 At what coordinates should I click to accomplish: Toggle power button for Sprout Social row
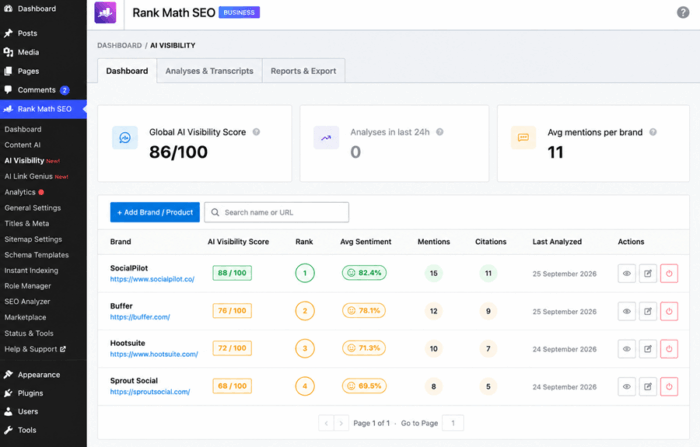(669, 387)
